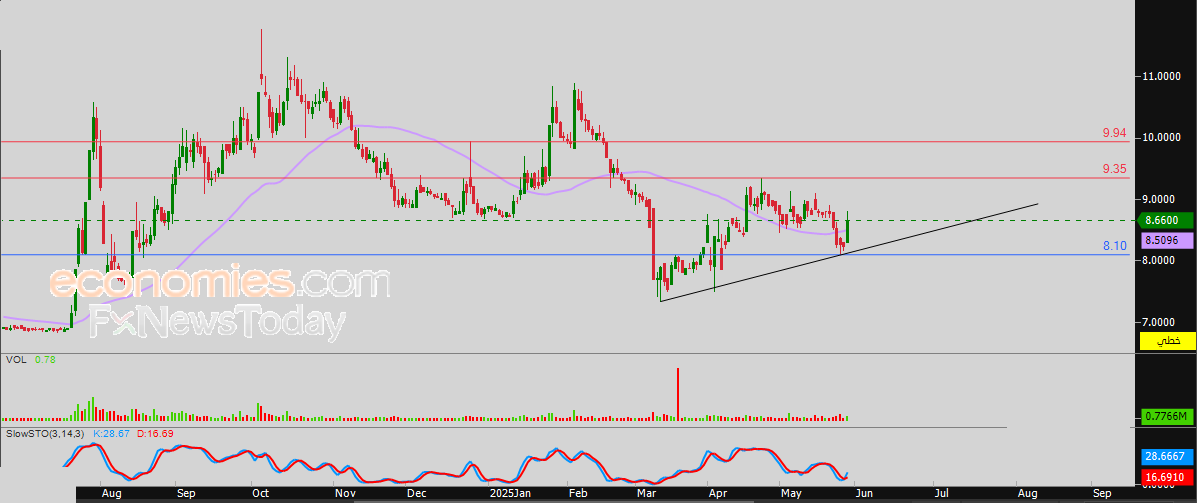The height and width of the screenshot is (503, 1197).
Task: Click the blue 28.6667 stochastic tag
Action: [1166, 457]
